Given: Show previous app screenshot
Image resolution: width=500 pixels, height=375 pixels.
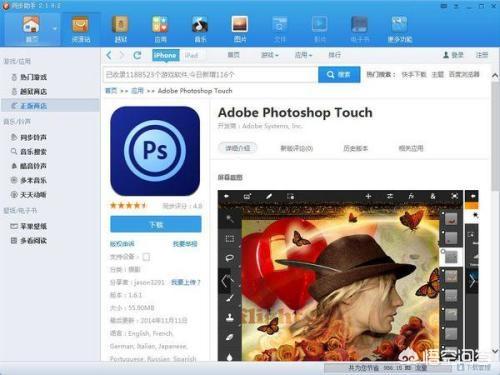Looking at the screenshot, I should [x=225, y=281].
